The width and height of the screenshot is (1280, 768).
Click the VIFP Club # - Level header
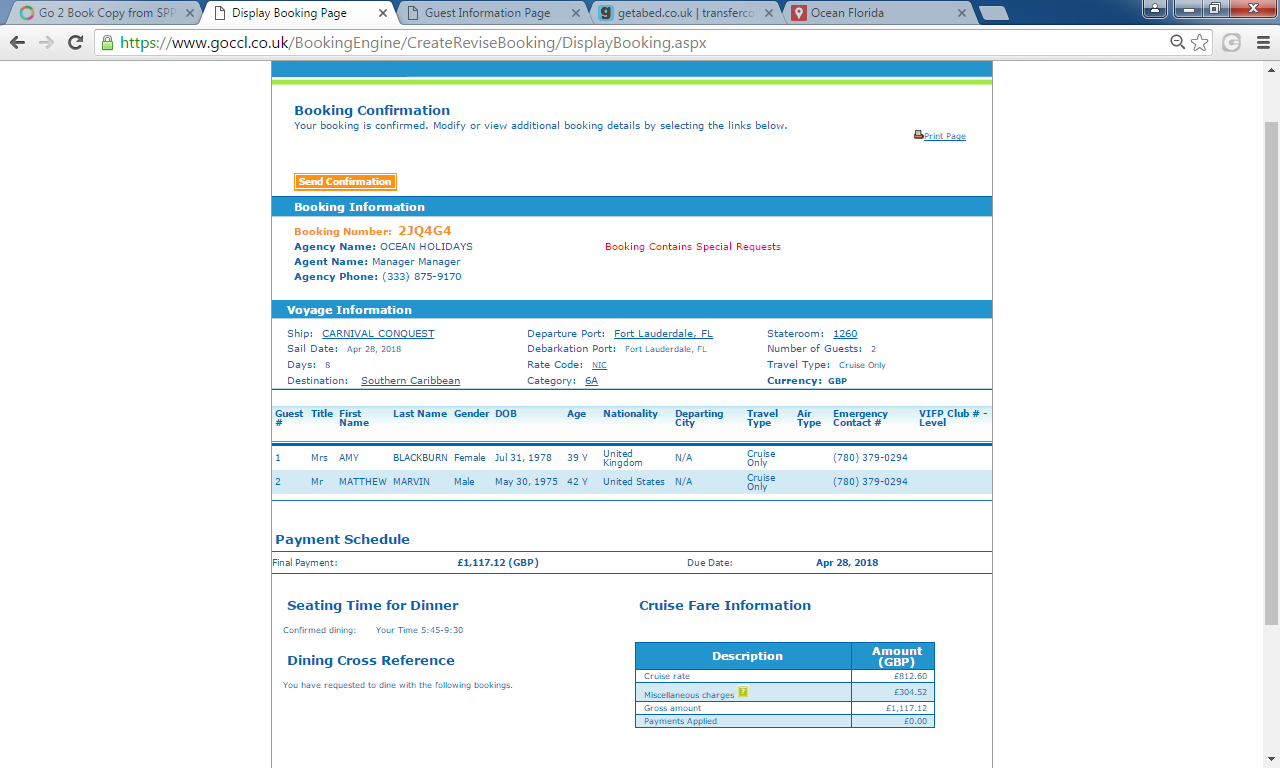tap(953, 418)
